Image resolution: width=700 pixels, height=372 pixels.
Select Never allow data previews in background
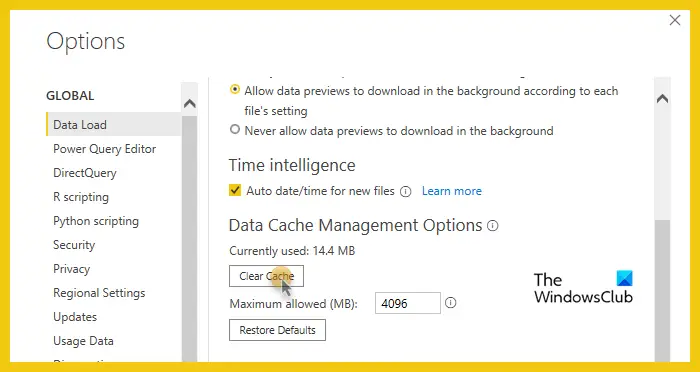click(234, 130)
